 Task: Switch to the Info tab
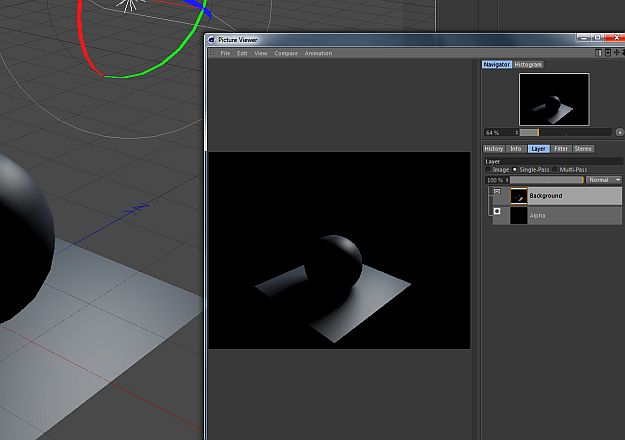coord(516,149)
